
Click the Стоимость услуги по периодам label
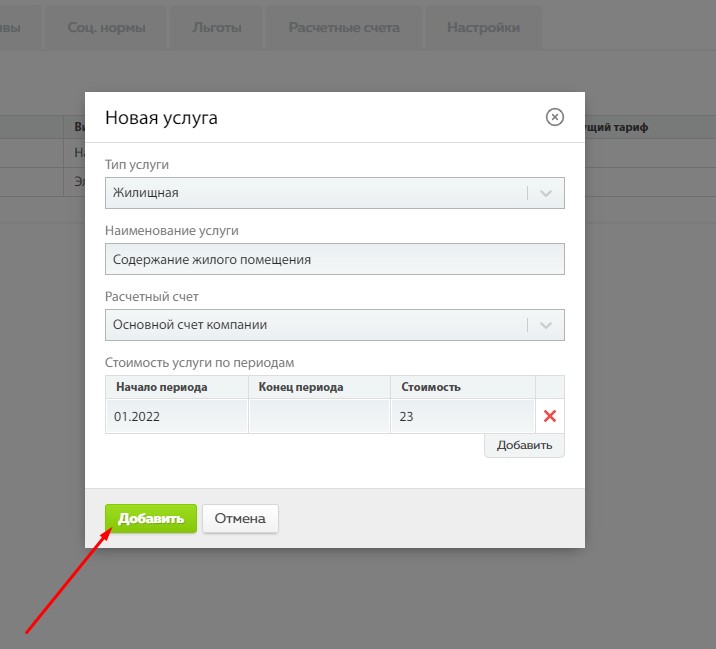(200, 363)
